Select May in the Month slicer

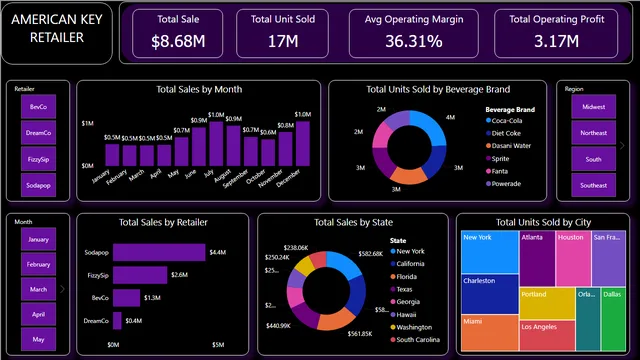click(38, 339)
